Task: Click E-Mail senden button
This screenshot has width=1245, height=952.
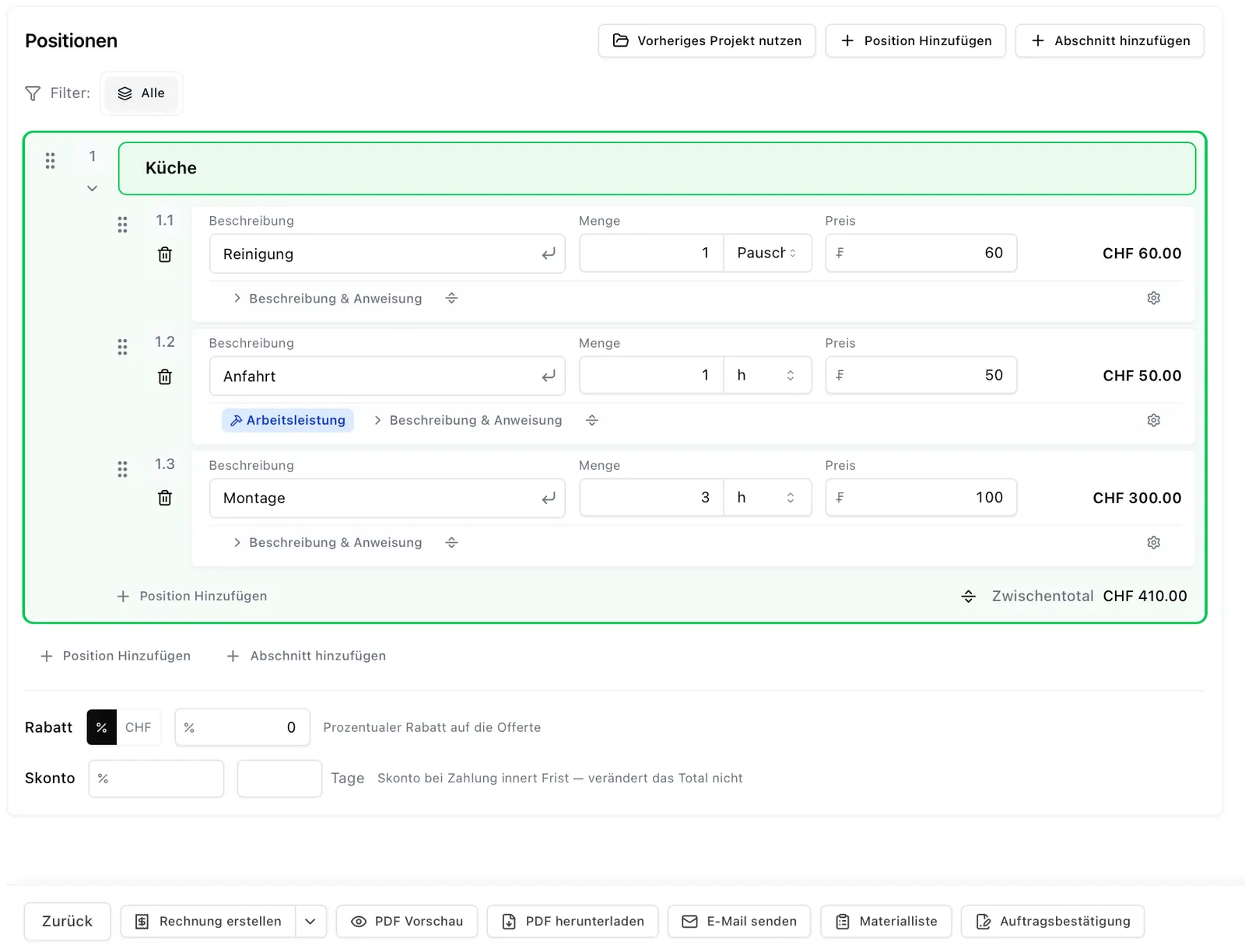Action: [739, 921]
